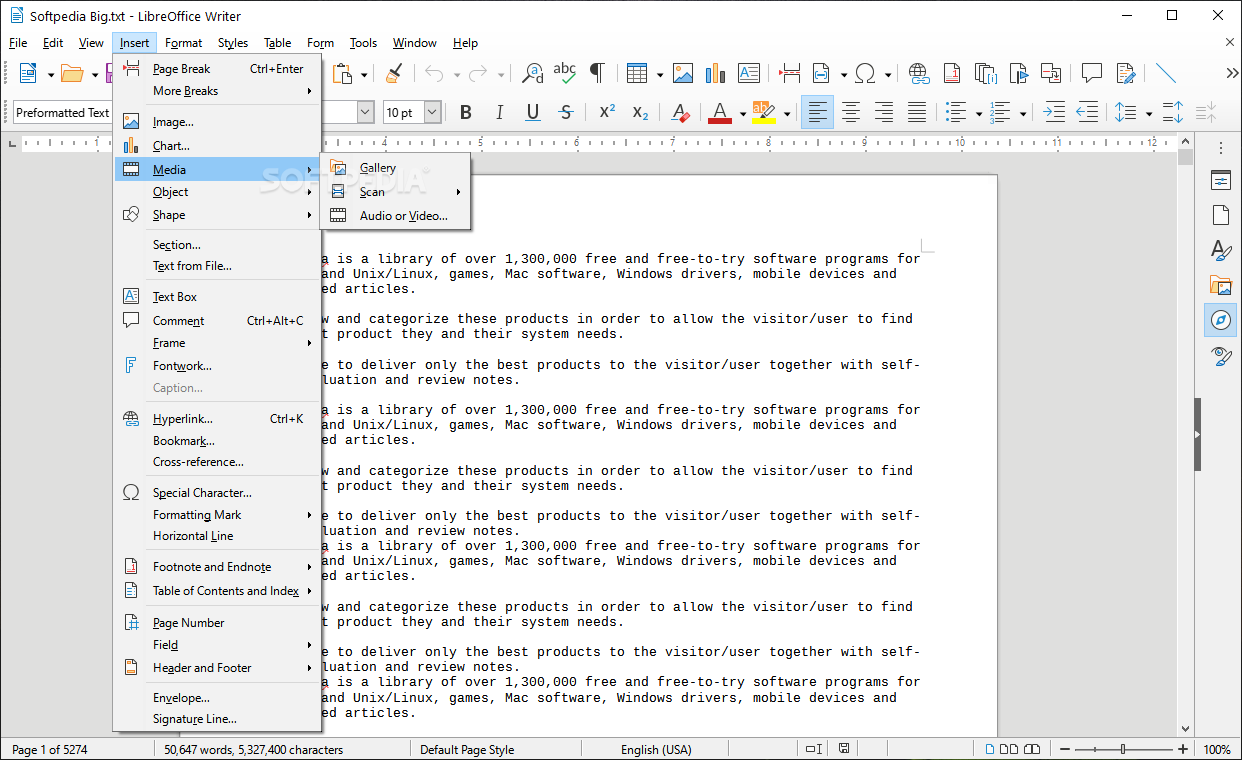This screenshot has width=1242, height=760.
Task: Open the Format menu
Action: pos(184,43)
